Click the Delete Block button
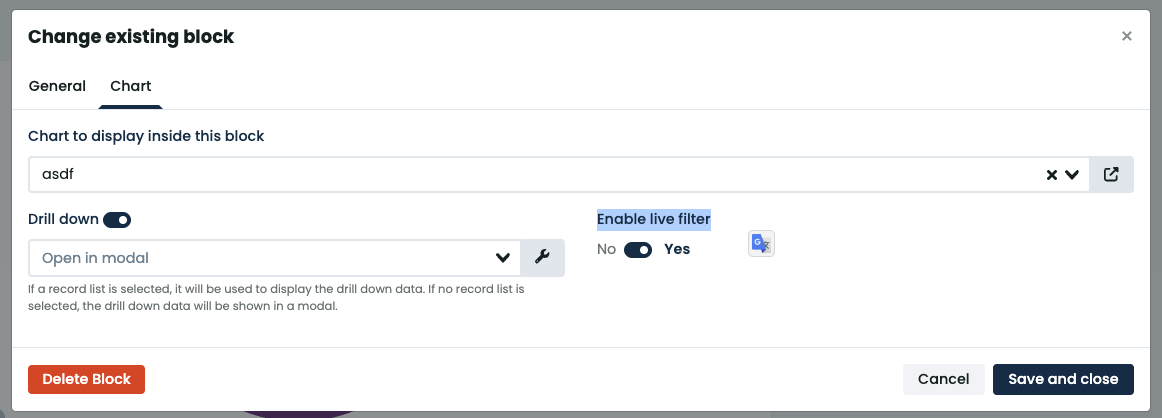Screen dimensions: 1162x418 pos(87,379)
